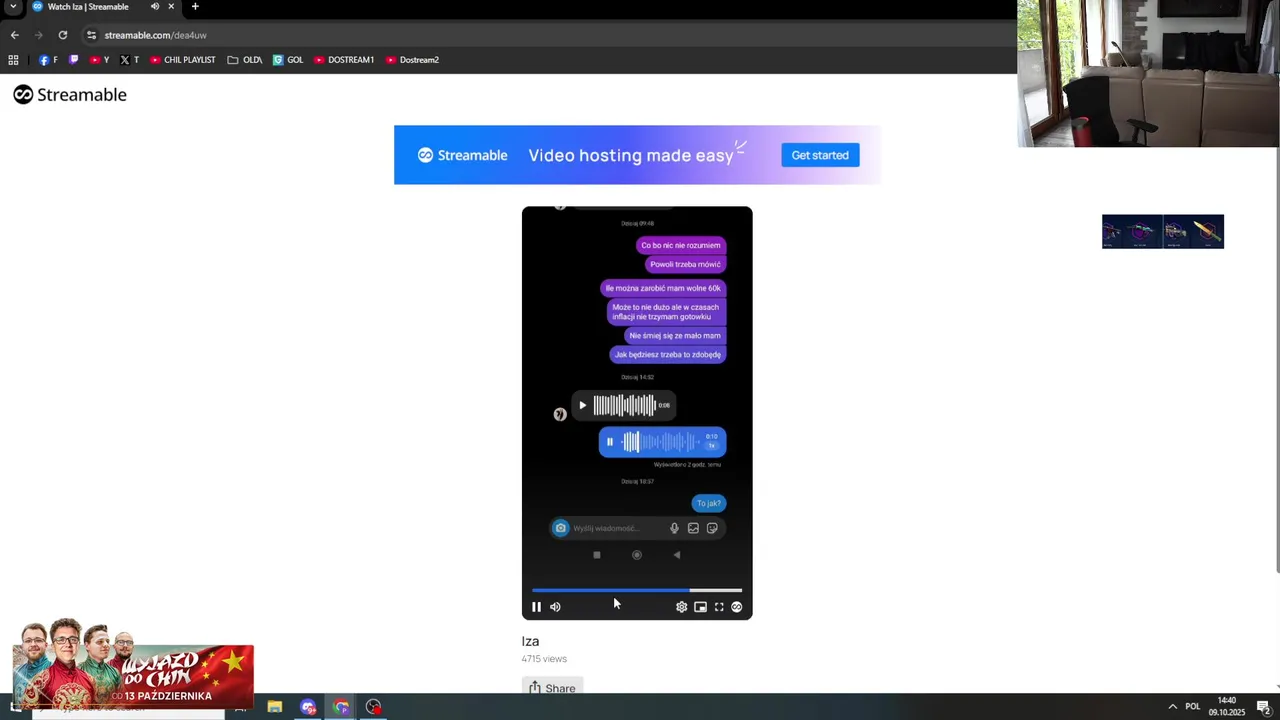Click the Android home circle in video

click(x=637, y=555)
